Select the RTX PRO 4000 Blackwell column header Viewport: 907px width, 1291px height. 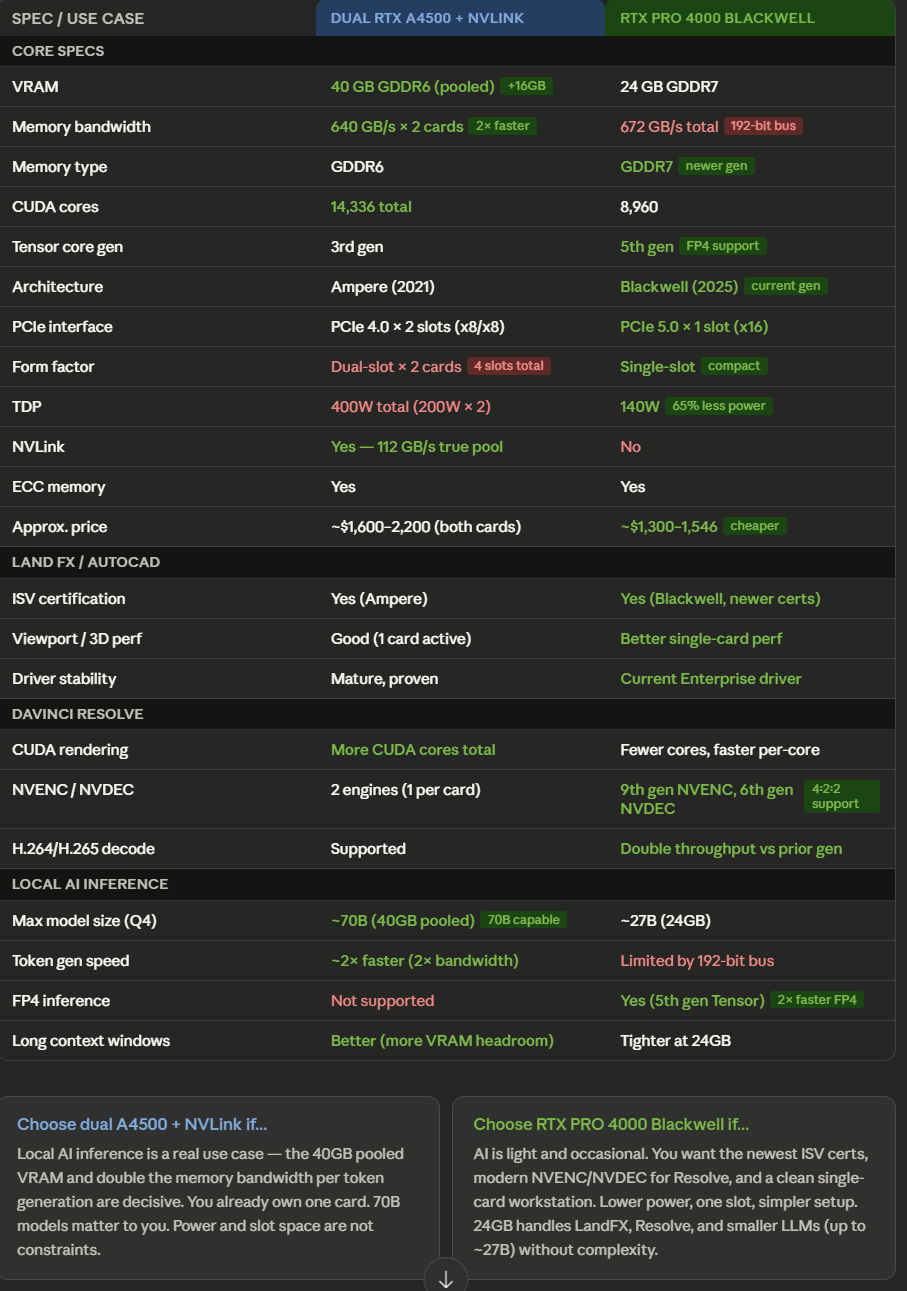(716, 18)
